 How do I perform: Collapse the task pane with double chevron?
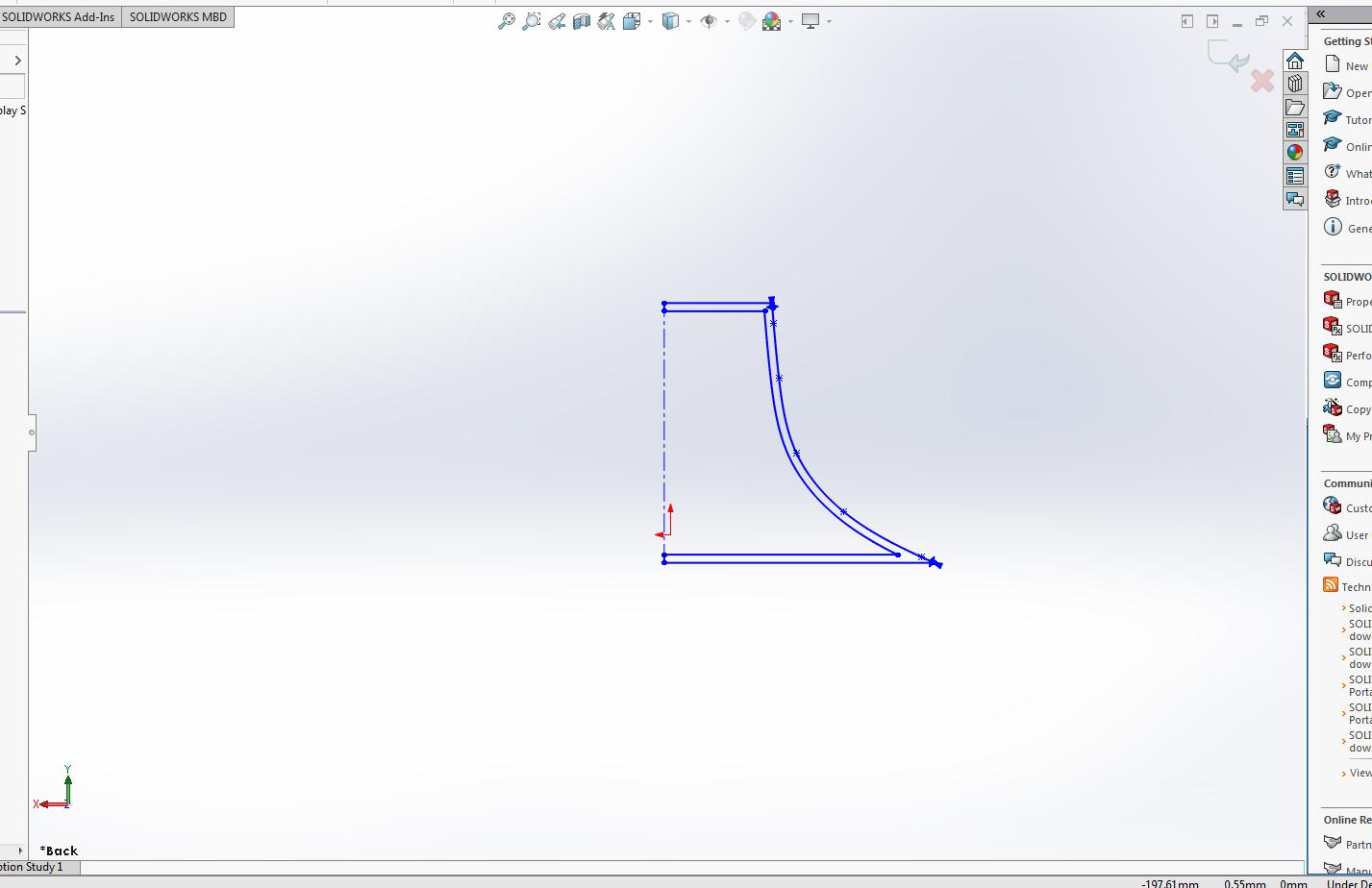coord(1321,13)
